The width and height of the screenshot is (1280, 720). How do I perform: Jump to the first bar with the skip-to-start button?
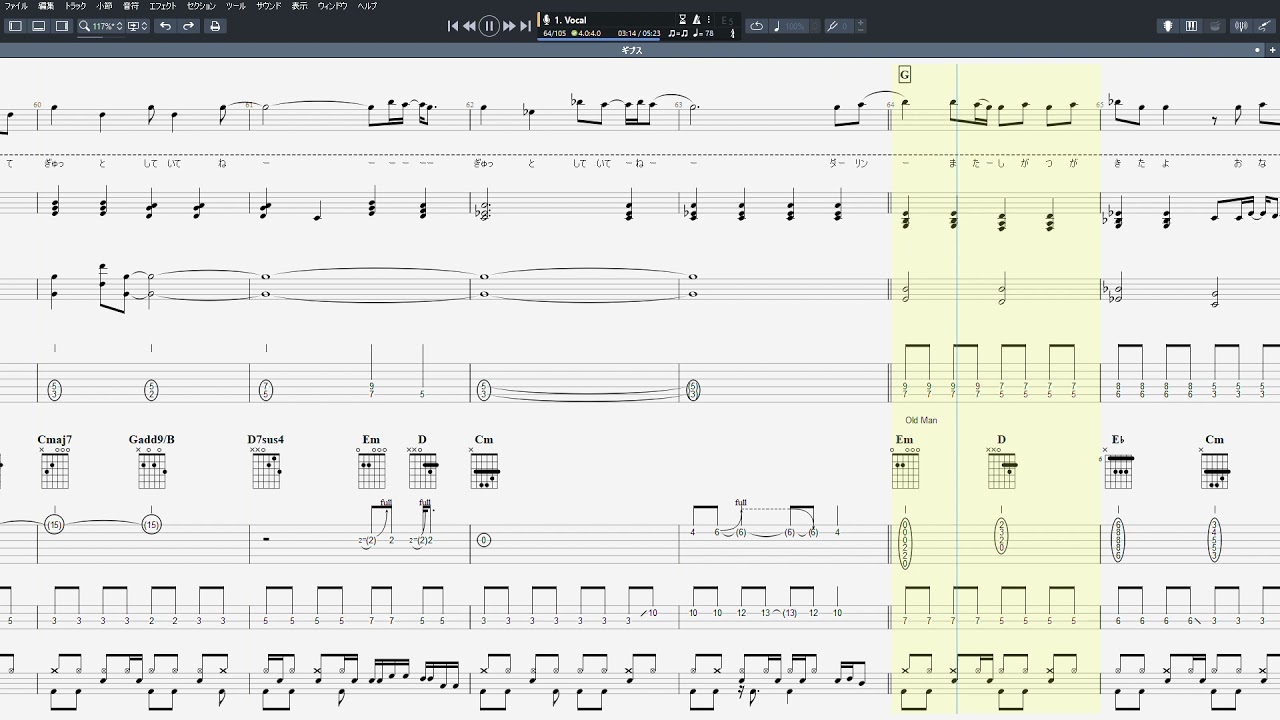pyautogui.click(x=452, y=26)
